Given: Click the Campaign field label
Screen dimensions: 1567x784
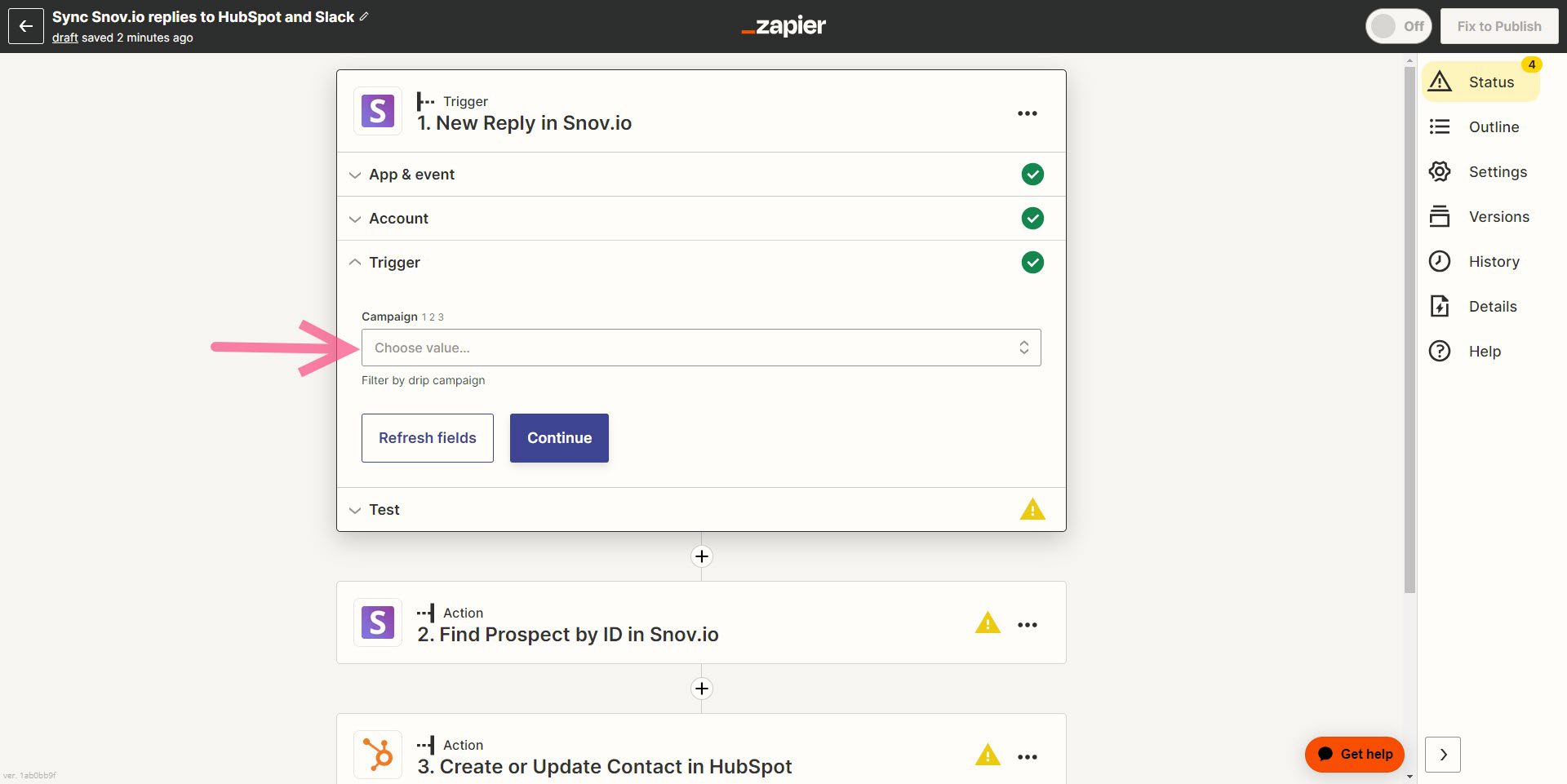Looking at the screenshot, I should pyautogui.click(x=389, y=317).
